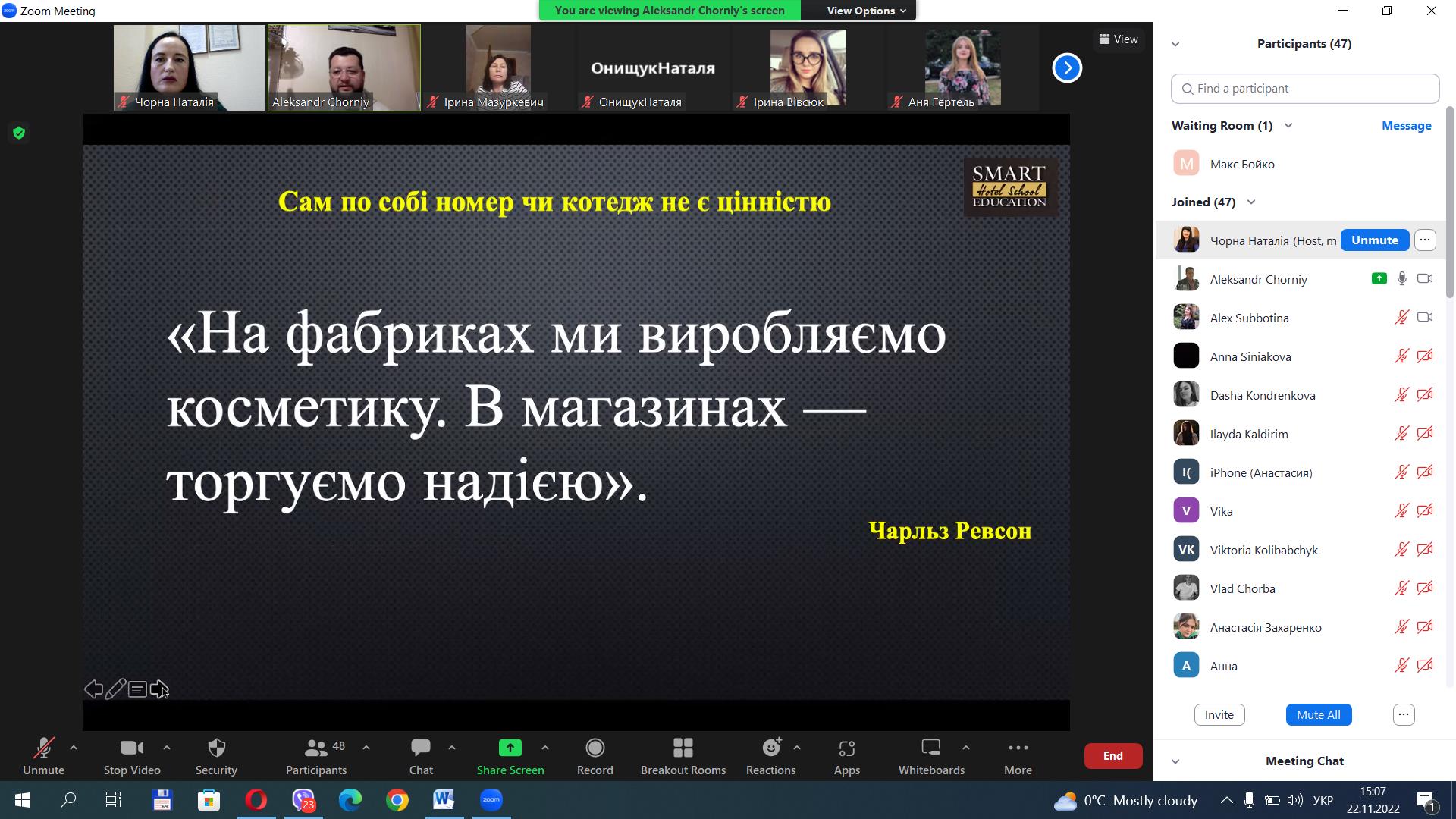Expand the View Options dropdown
The height and width of the screenshot is (819, 1456).
(x=866, y=11)
